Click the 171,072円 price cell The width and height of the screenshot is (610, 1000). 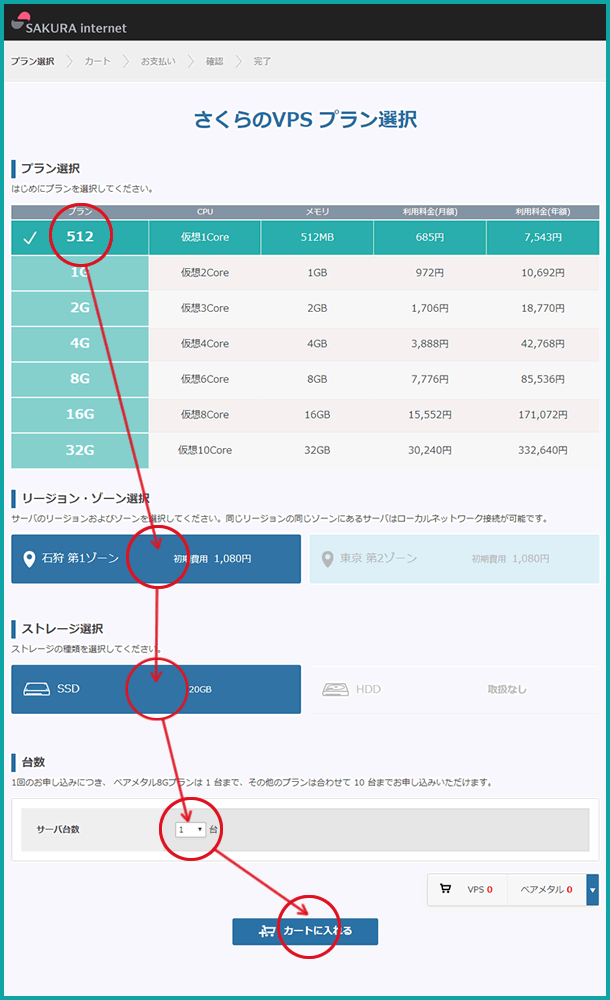(x=543, y=415)
